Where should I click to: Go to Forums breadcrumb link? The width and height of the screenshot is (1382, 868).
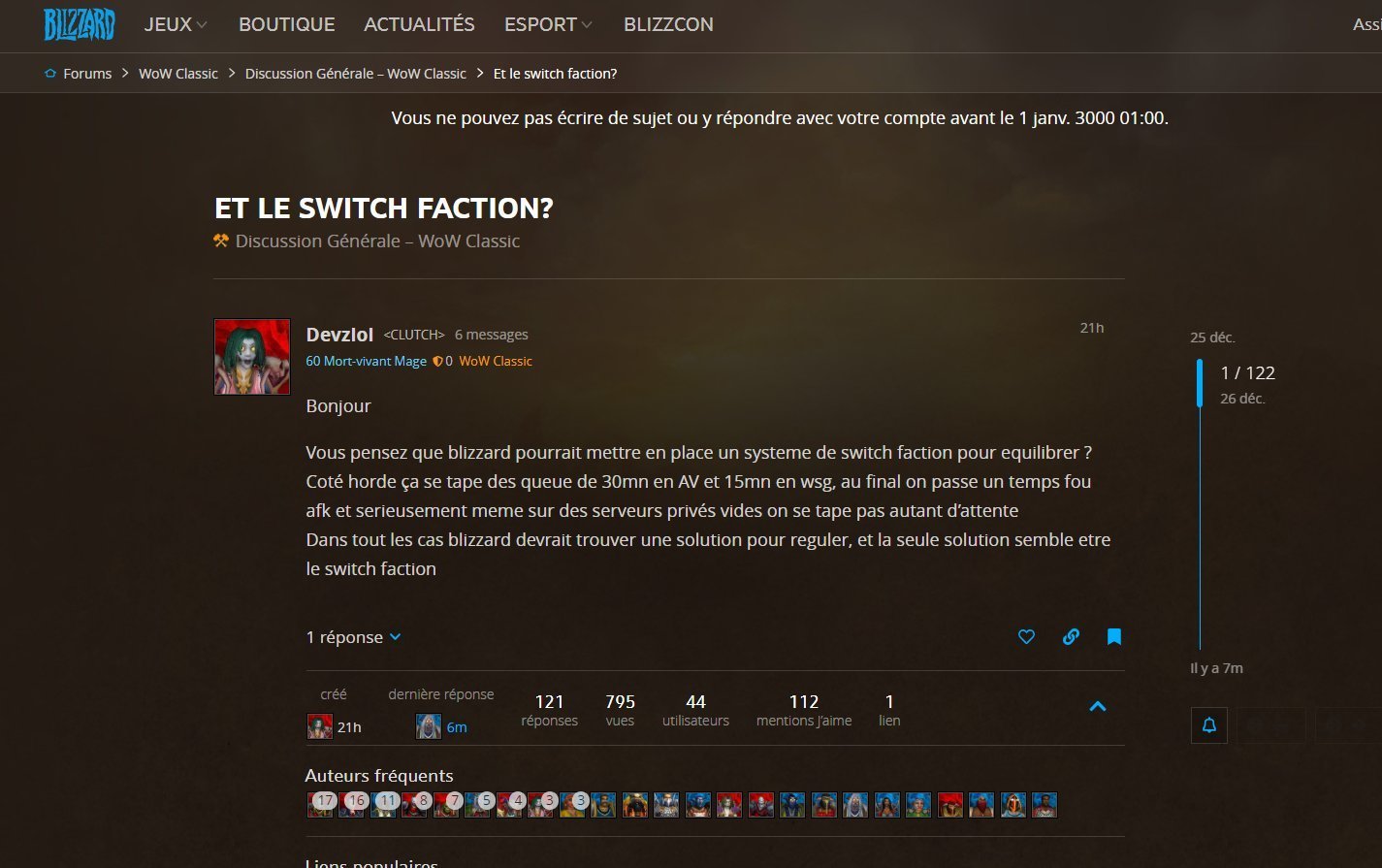(87, 74)
